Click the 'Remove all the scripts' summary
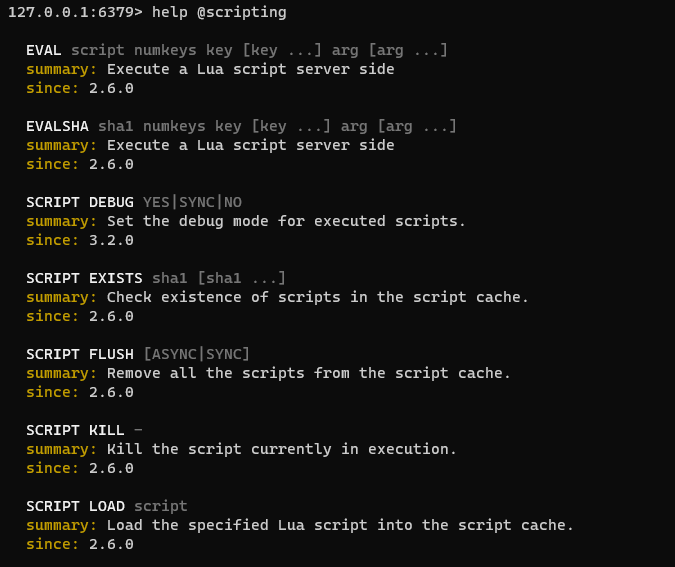 308,373
